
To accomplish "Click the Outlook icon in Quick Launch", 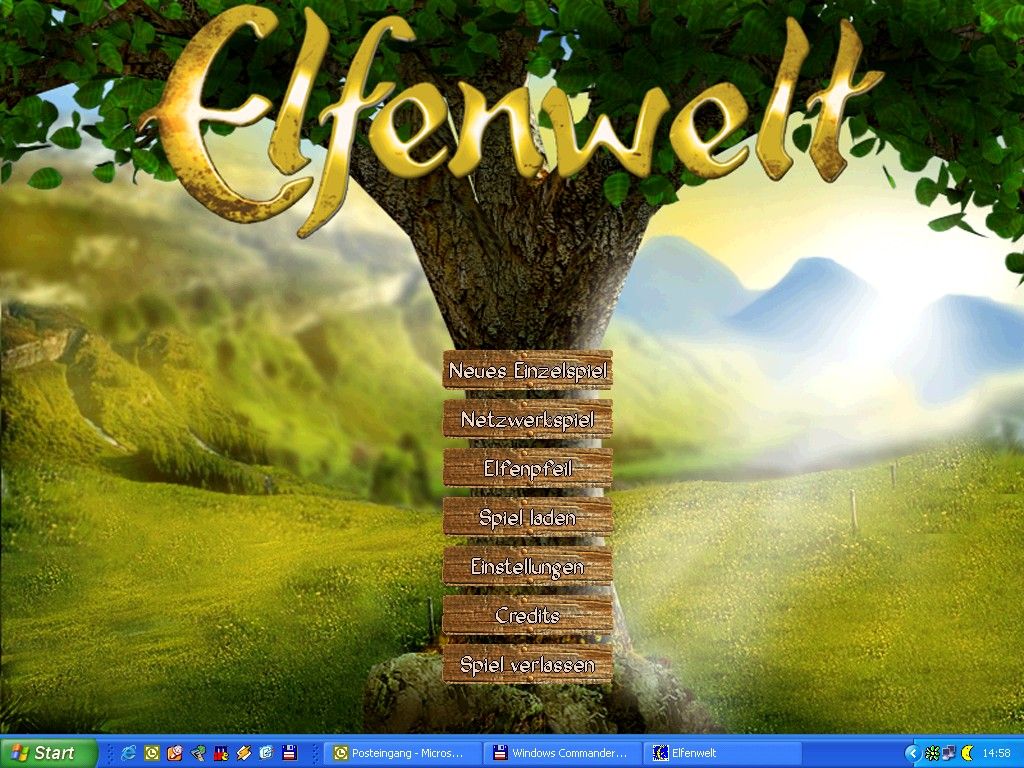I will click(x=152, y=753).
